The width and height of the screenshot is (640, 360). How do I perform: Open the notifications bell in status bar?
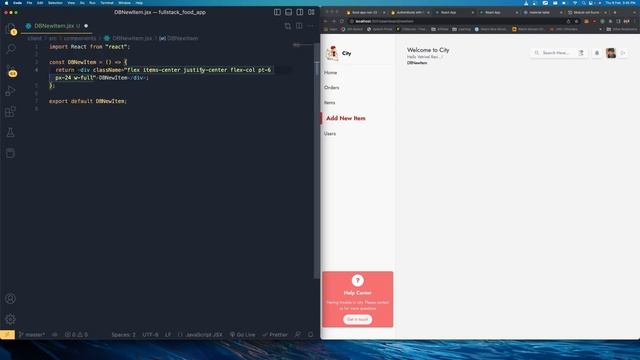coord(311,335)
